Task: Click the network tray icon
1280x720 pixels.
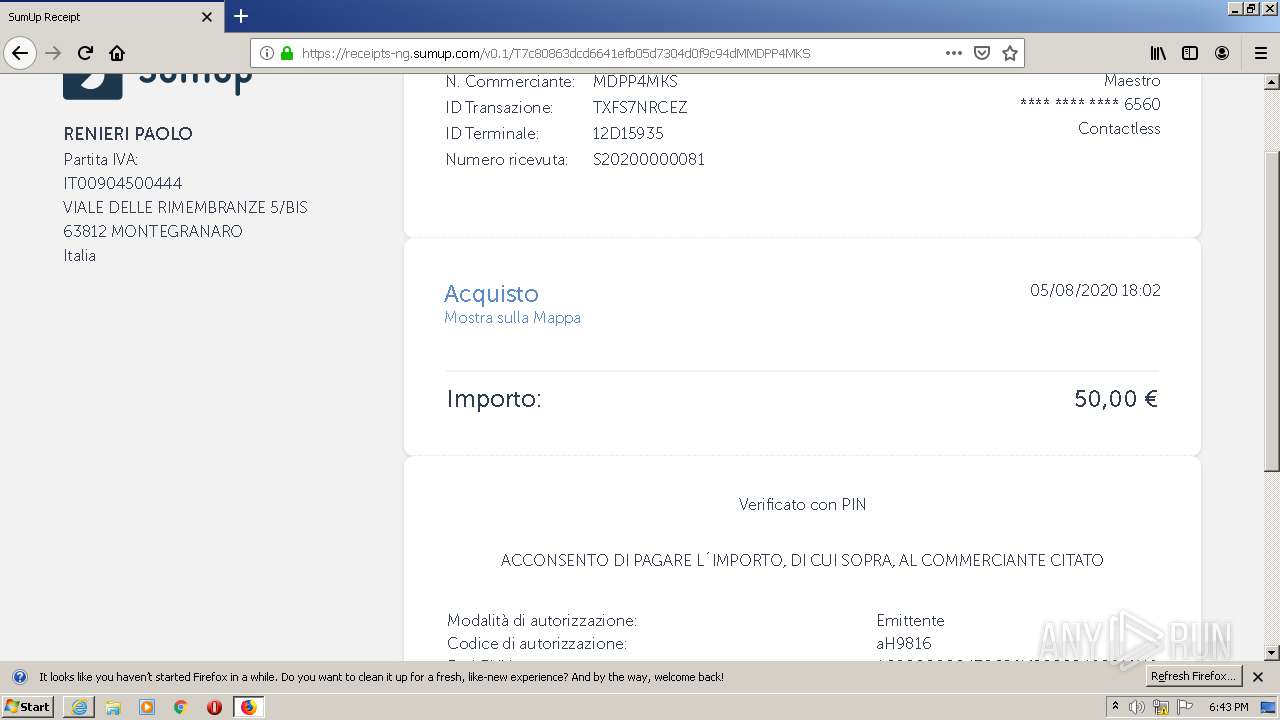Action: [x=1161, y=707]
